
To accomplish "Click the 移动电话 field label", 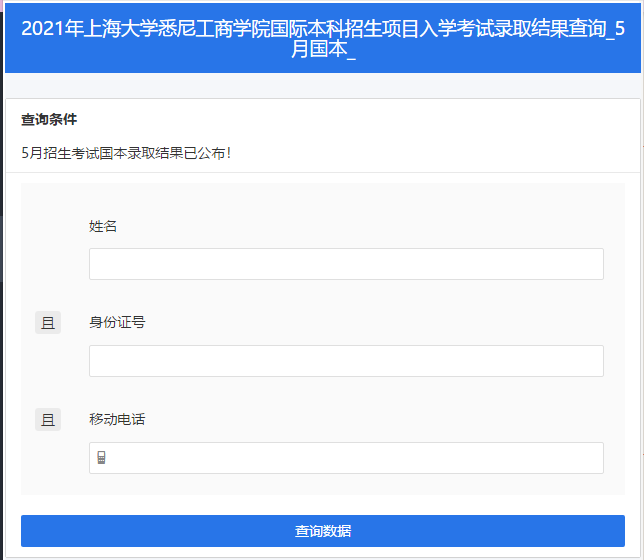I will (117, 419).
